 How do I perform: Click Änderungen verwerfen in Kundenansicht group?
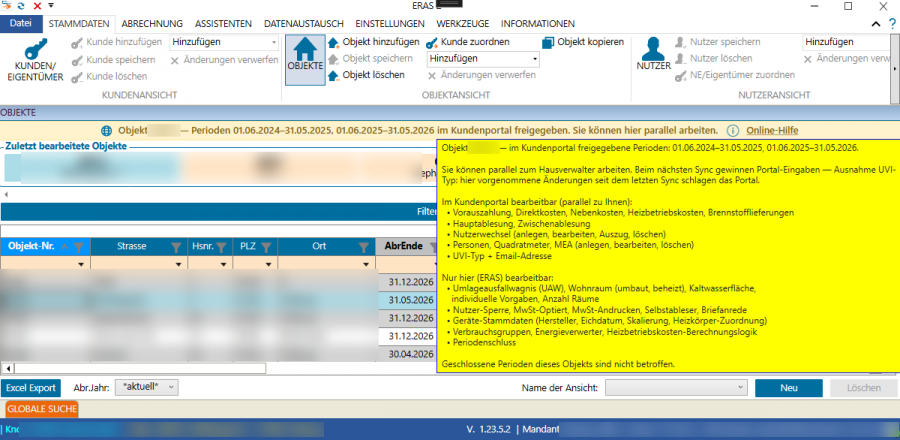click(x=224, y=60)
